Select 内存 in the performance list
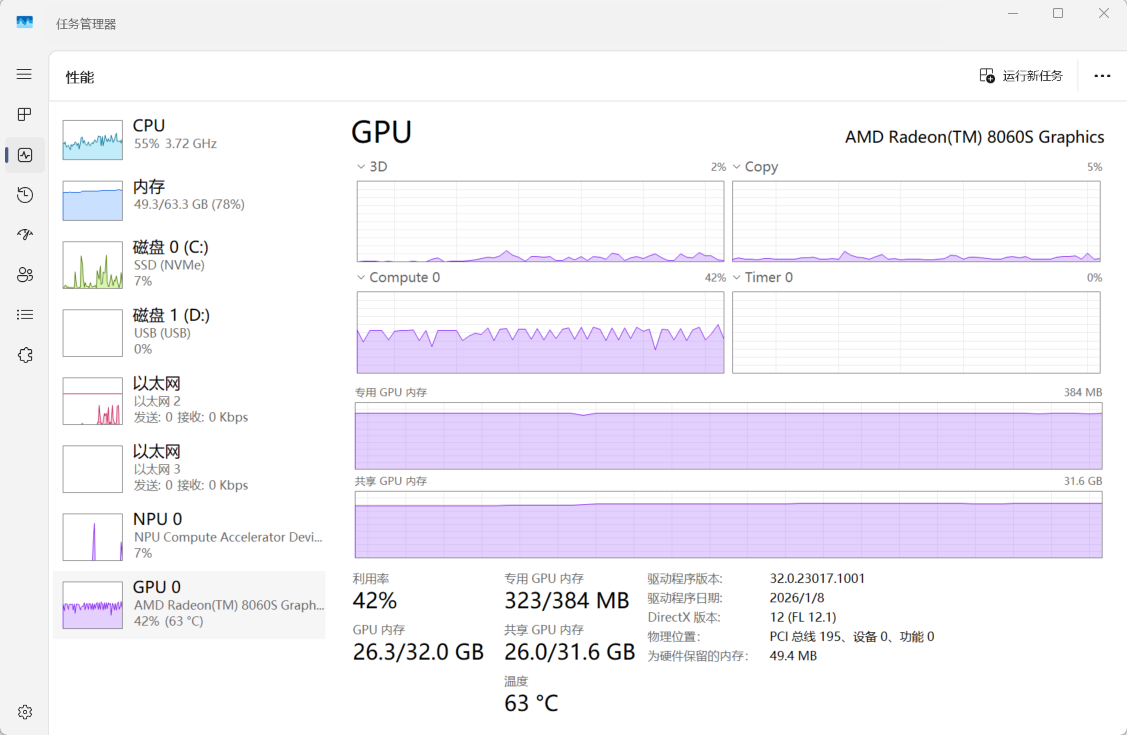Viewport: 1127px width, 735px height. [x=190, y=196]
